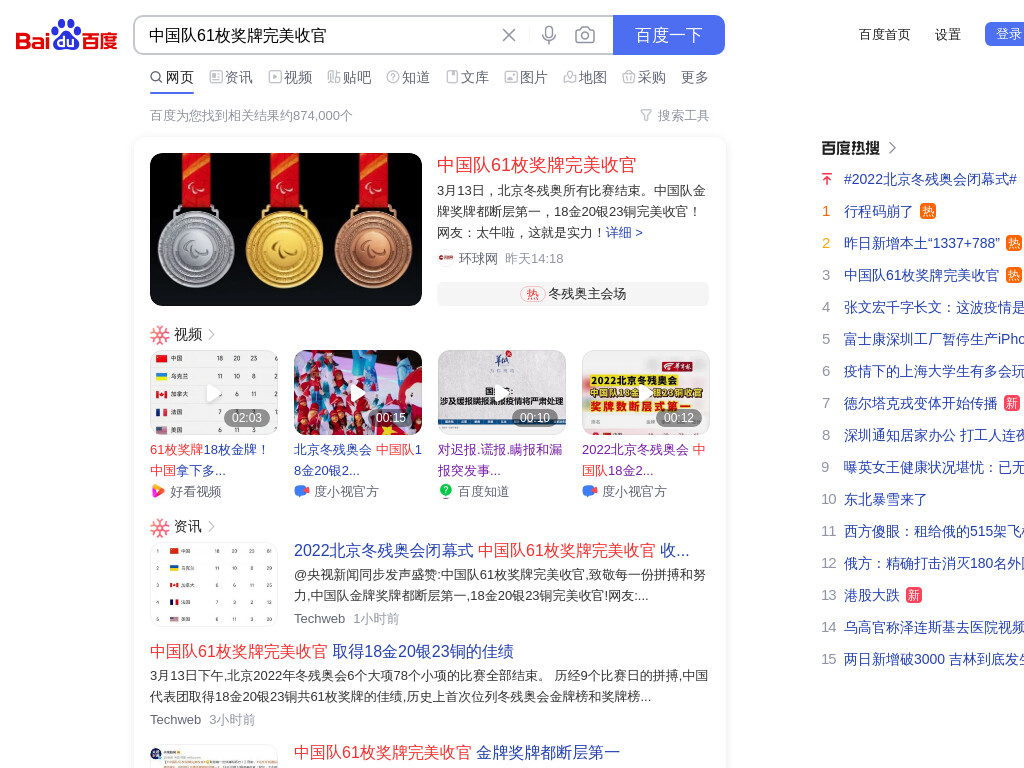This screenshot has height=768, width=1024.
Task: Clear the search box with X icon
Action: (509, 35)
